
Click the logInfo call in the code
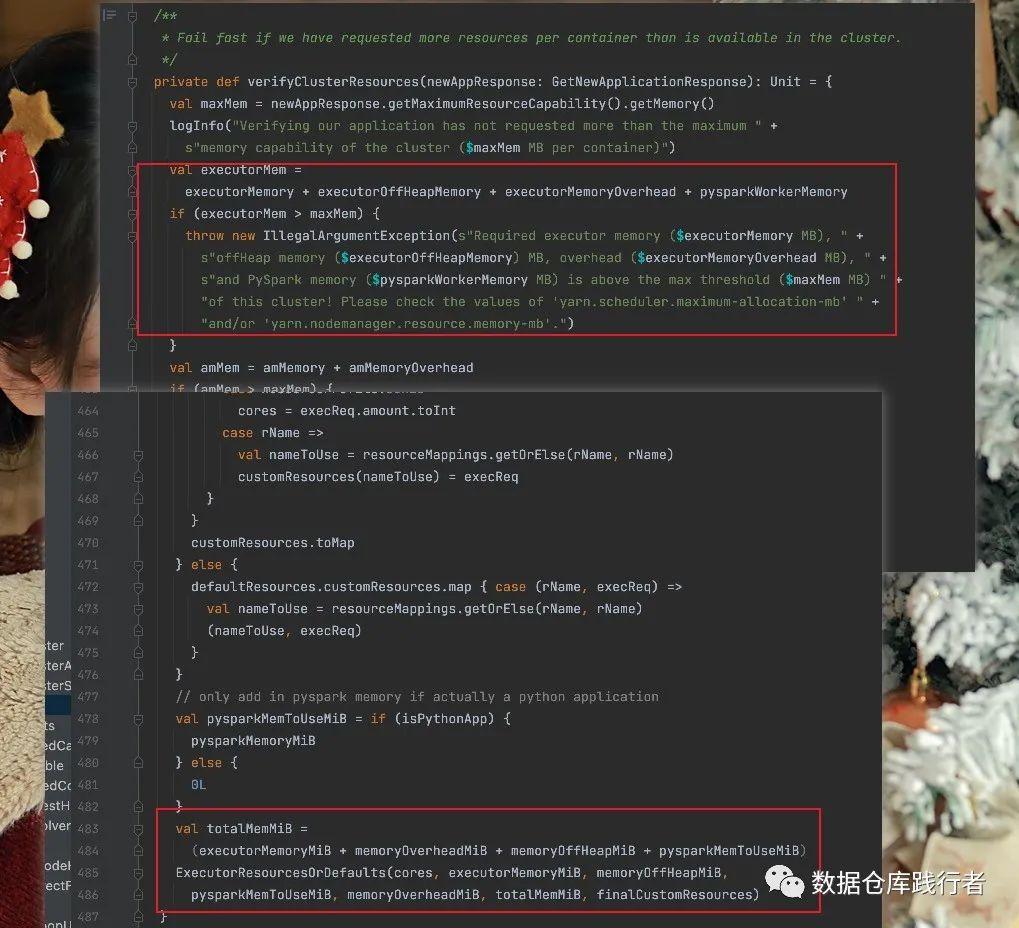pos(197,125)
